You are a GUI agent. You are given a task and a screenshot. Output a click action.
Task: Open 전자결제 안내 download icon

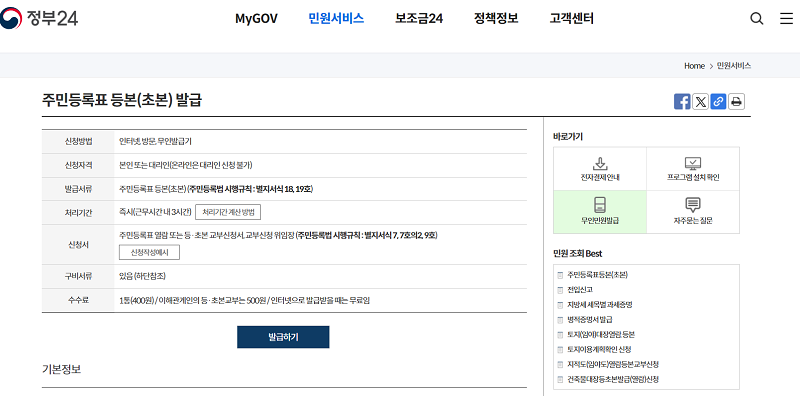coord(600,164)
